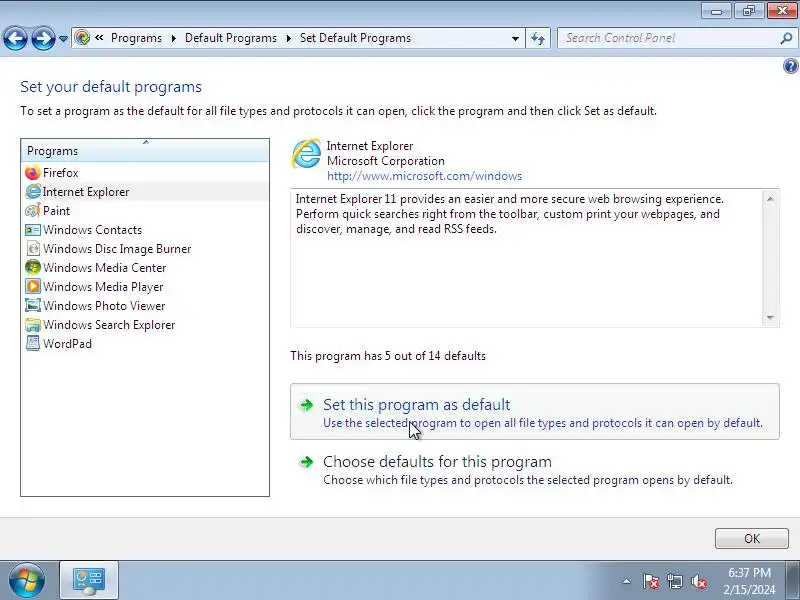
Task: Select the Firefox row text
Action: (x=61, y=173)
